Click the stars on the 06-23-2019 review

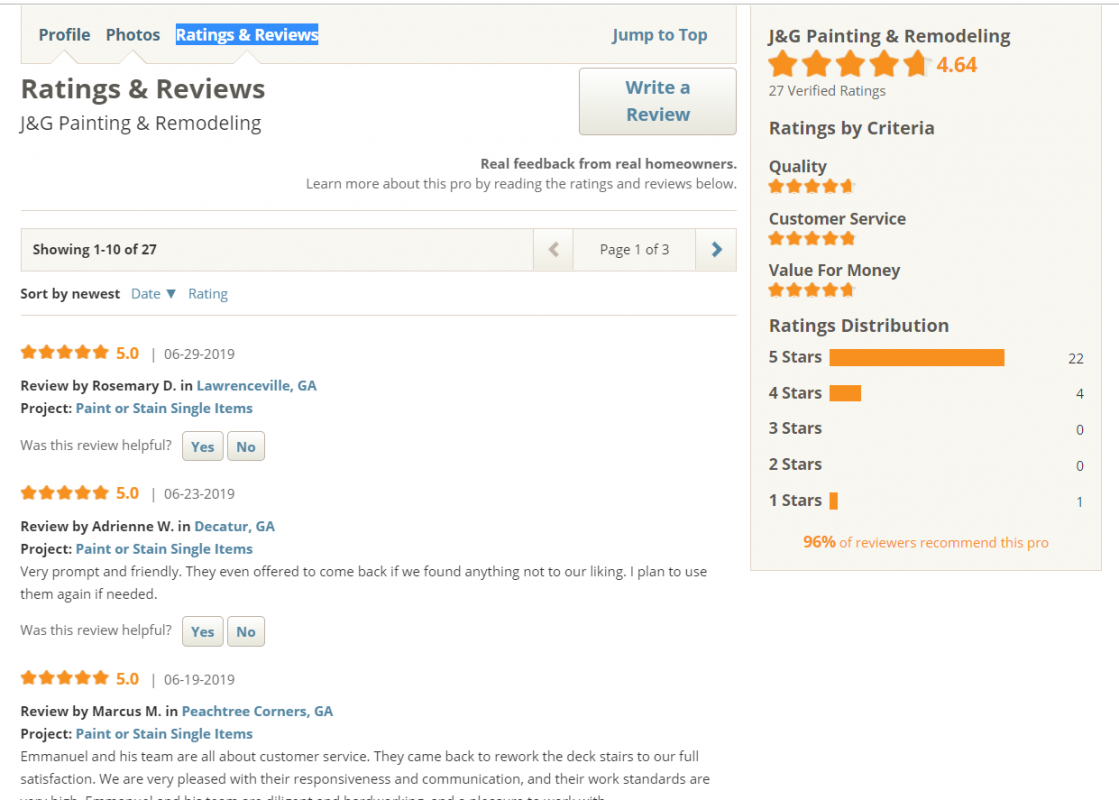point(65,492)
